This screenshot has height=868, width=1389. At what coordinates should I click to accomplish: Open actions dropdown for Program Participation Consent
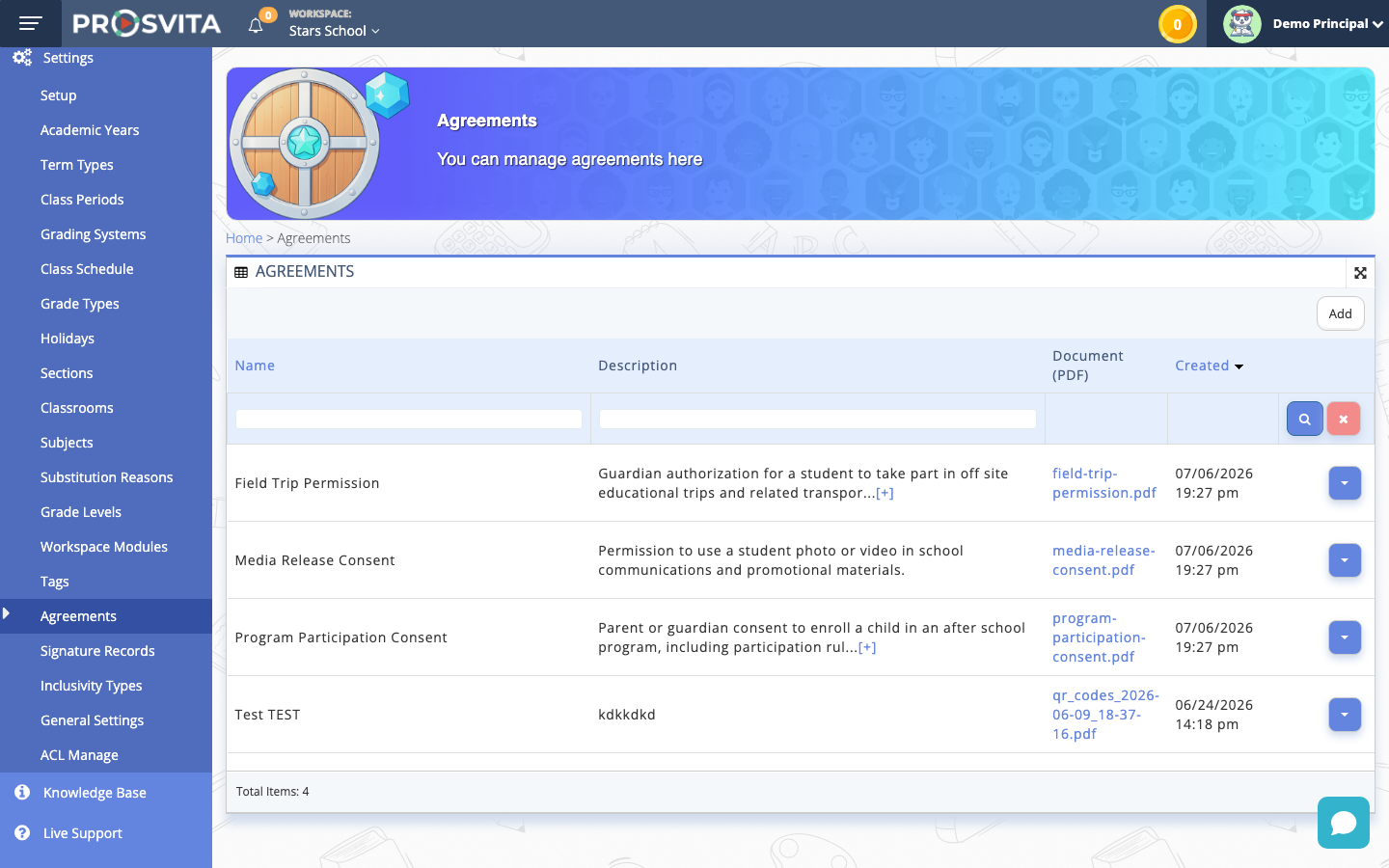pos(1345,637)
